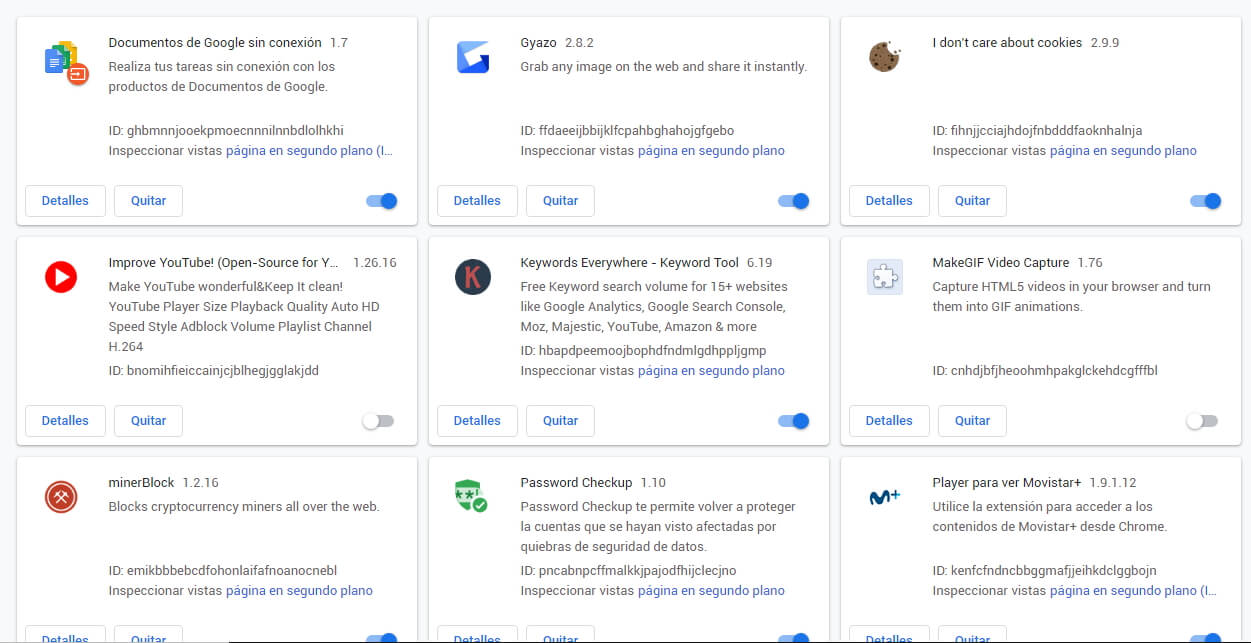Viewport: 1251px width, 643px height.
Task: Remove Documentos de Google with Quitar
Action: click(148, 201)
